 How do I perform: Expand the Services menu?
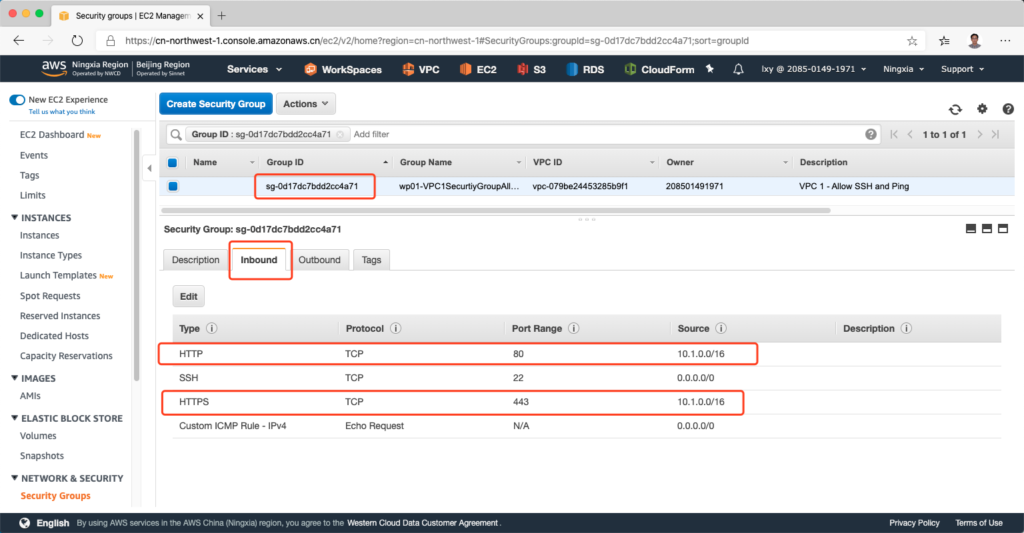coord(254,69)
